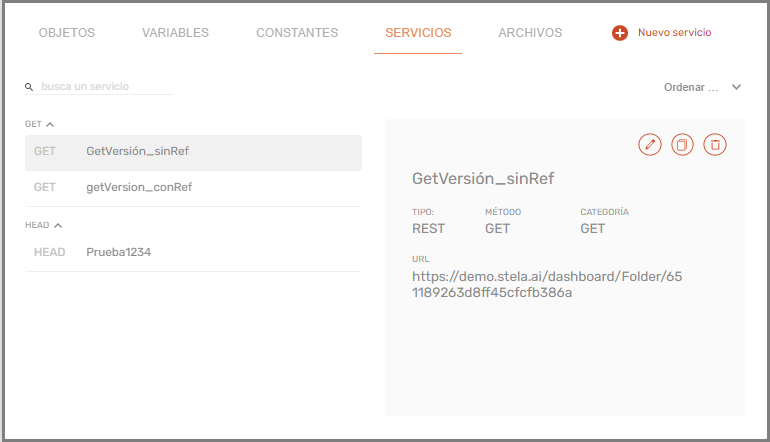Select the Prueba1234 service row
The height and width of the screenshot is (442, 770).
tap(193, 253)
